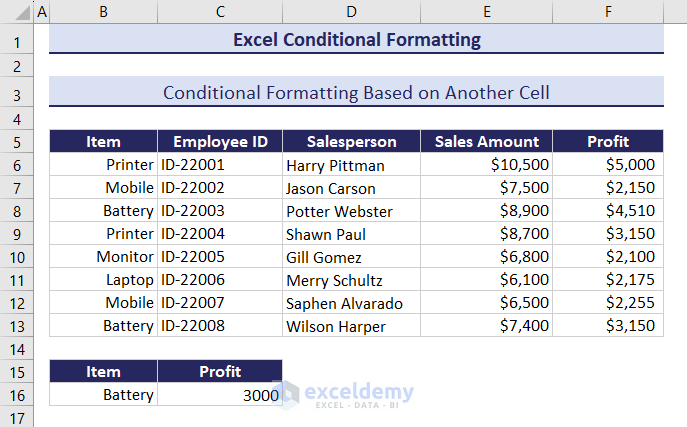The image size is (687, 427).
Task: Click the Excel Conditional Formatting title cell
Action: point(356,40)
